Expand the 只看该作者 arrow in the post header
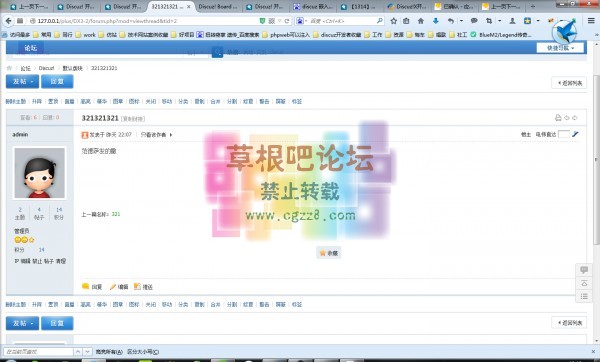Screen dimensions: 600x362 [x=171, y=135]
